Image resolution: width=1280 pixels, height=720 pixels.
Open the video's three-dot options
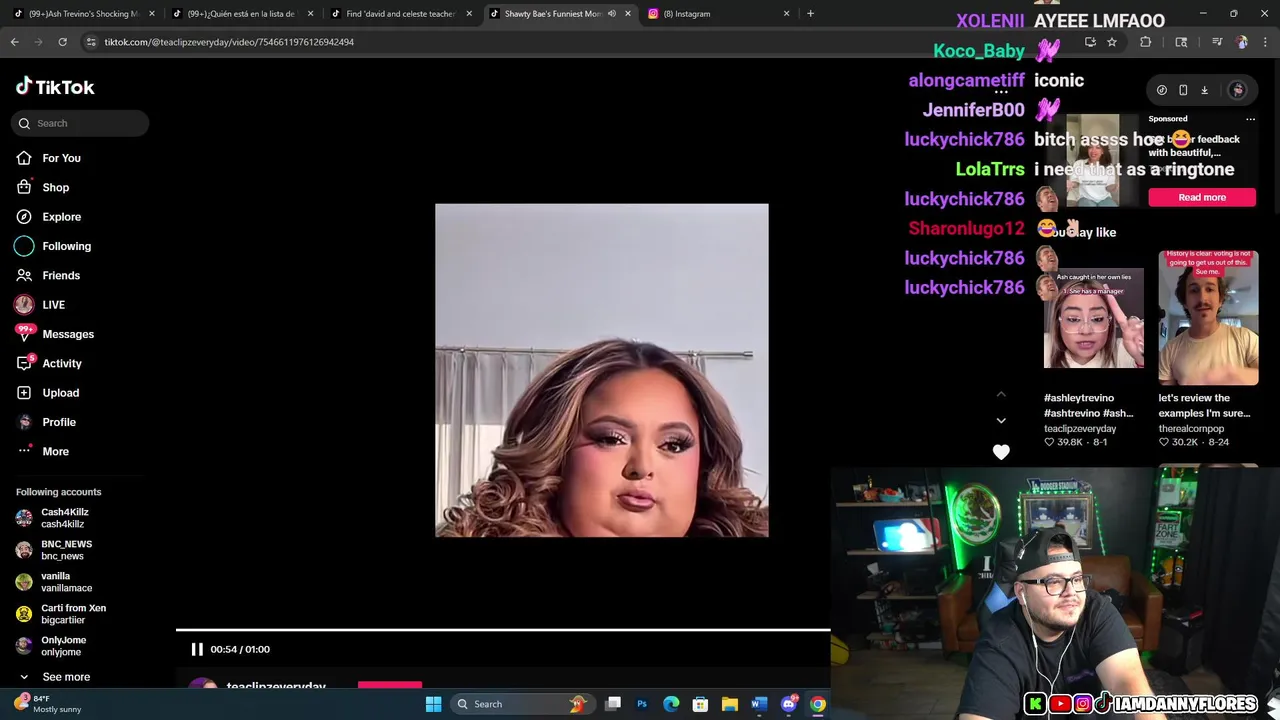click(x=1001, y=92)
